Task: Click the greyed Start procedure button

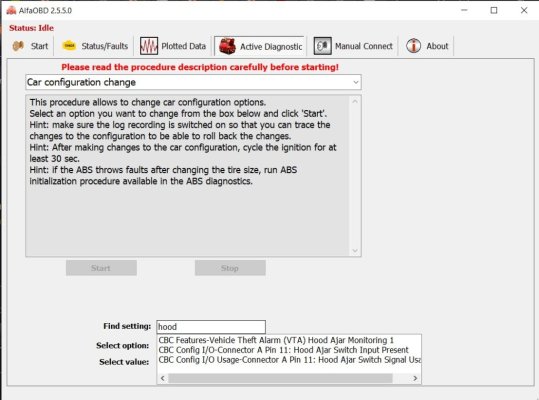Action: 101,268
